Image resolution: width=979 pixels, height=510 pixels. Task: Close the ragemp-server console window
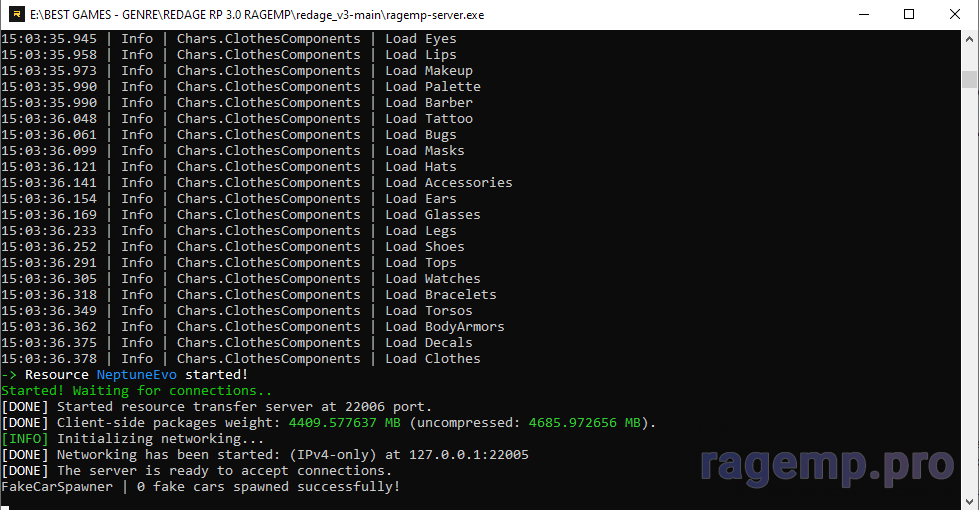[954, 14]
